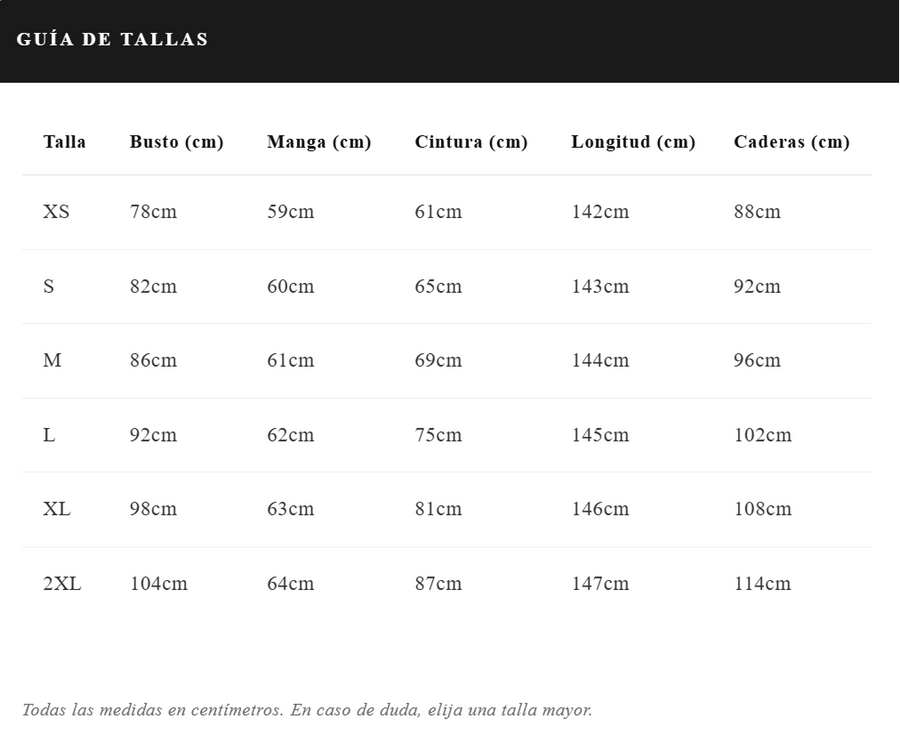The image size is (900, 751).
Task: Click the Busto (cm) column header
Action: click(x=176, y=142)
